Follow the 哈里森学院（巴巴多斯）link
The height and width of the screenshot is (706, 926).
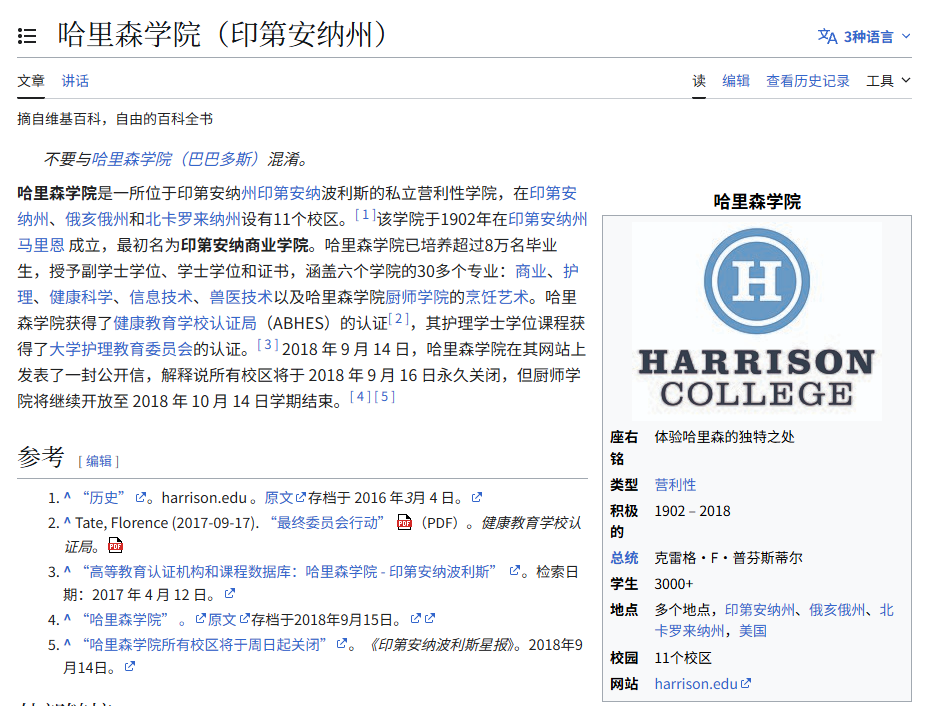[x=175, y=159]
